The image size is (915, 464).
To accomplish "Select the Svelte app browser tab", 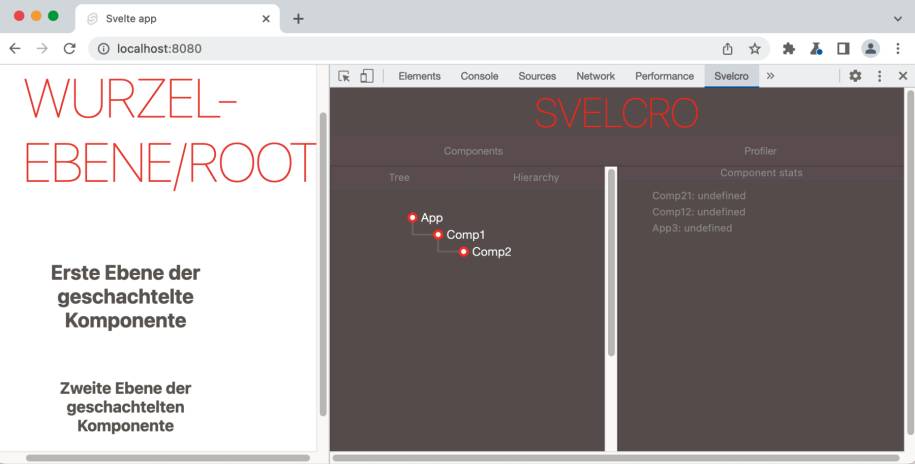I will [178, 19].
